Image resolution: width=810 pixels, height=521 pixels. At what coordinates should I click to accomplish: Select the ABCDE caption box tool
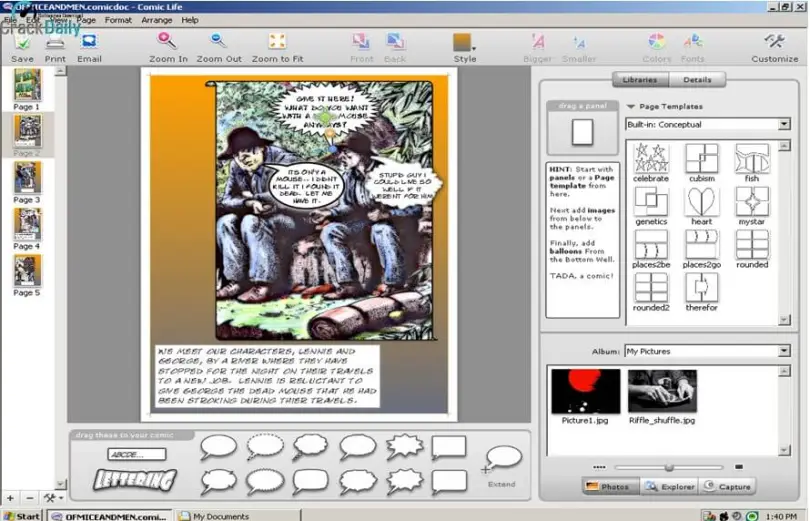pyautogui.click(x=137, y=454)
